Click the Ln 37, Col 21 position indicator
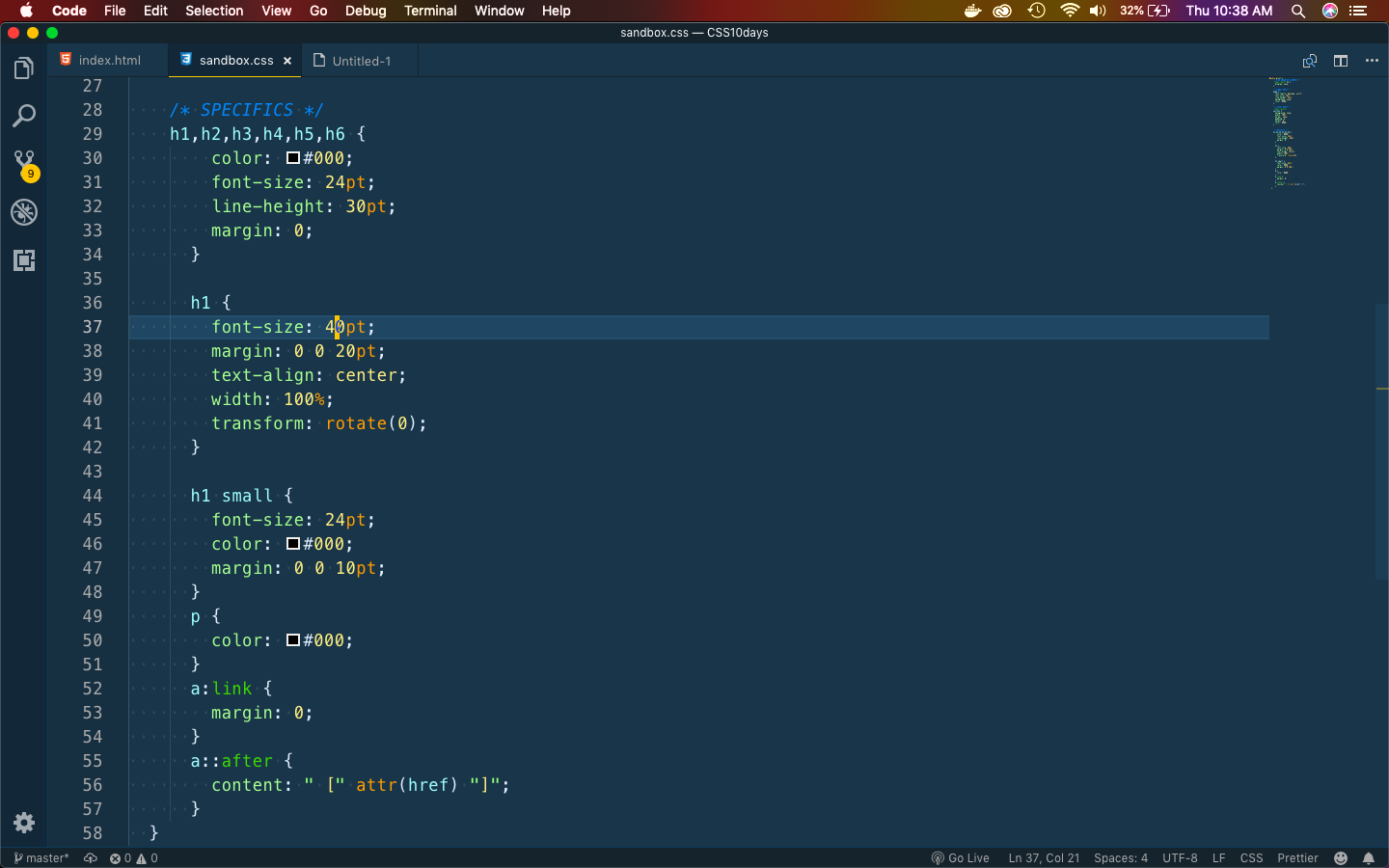Screen dimensions: 1389x868 pos(1044,858)
